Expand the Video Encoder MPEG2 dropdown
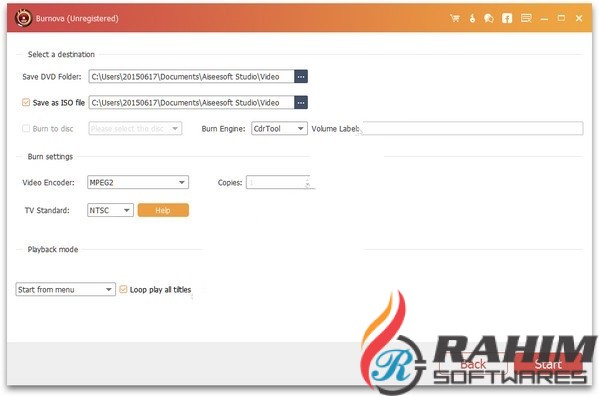The image size is (599, 396). click(138, 183)
